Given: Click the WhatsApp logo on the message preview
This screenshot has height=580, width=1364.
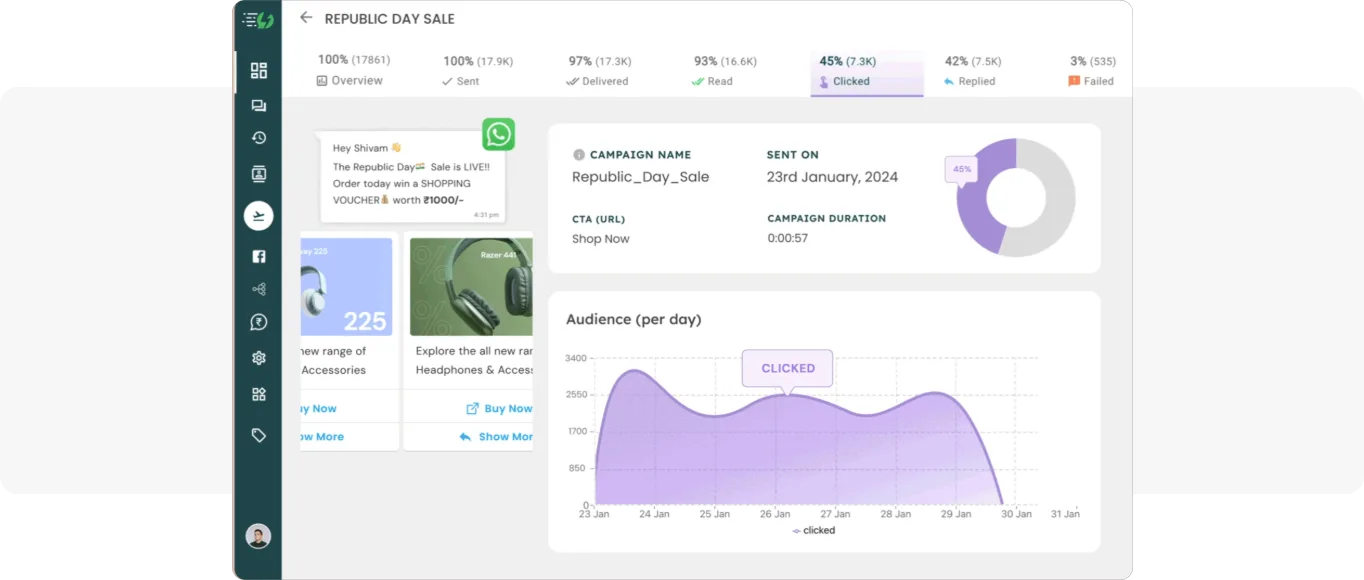Looking at the screenshot, I should pos(498,134).
